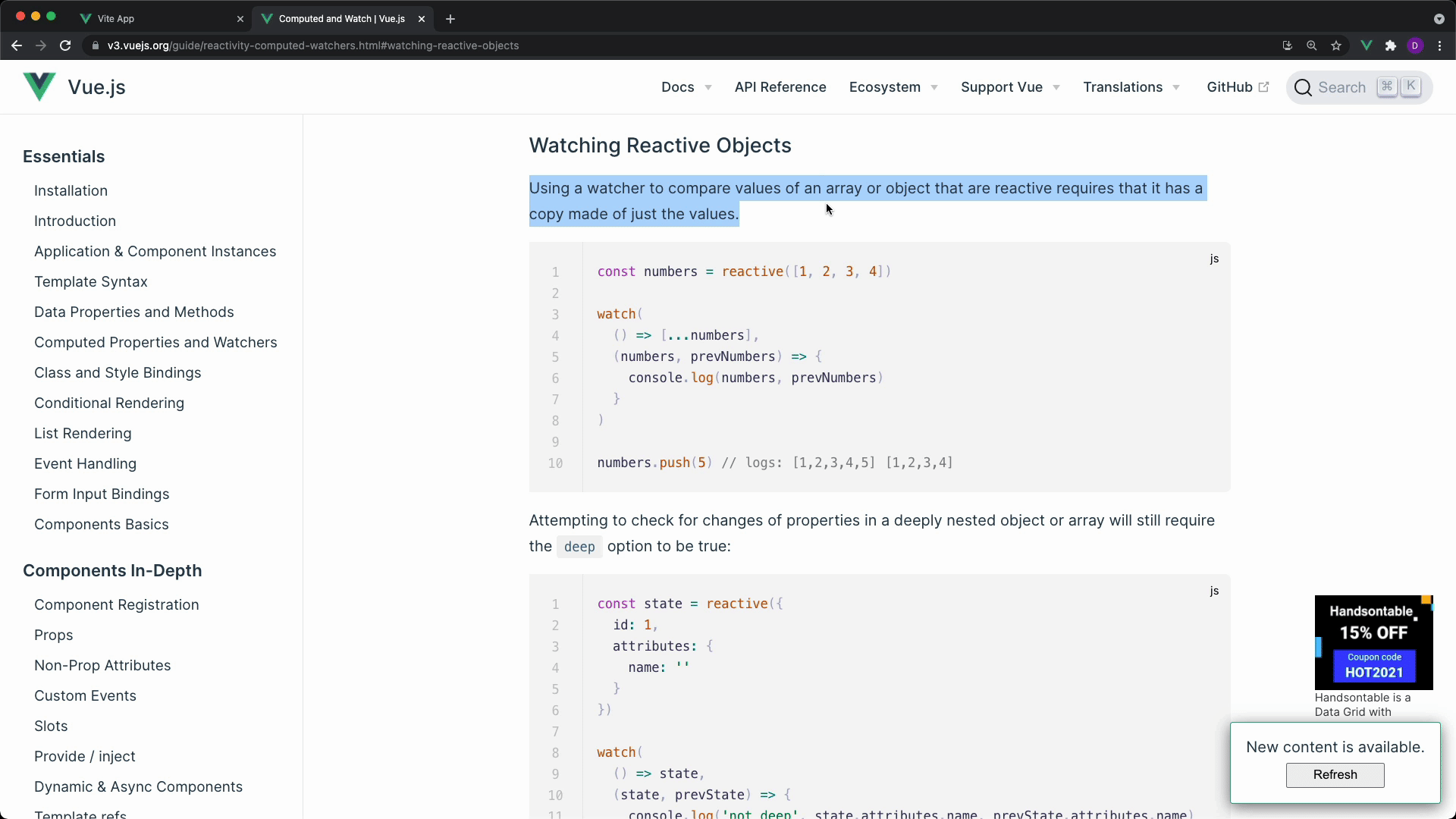Click the browser reload icon

click(65, 45)
